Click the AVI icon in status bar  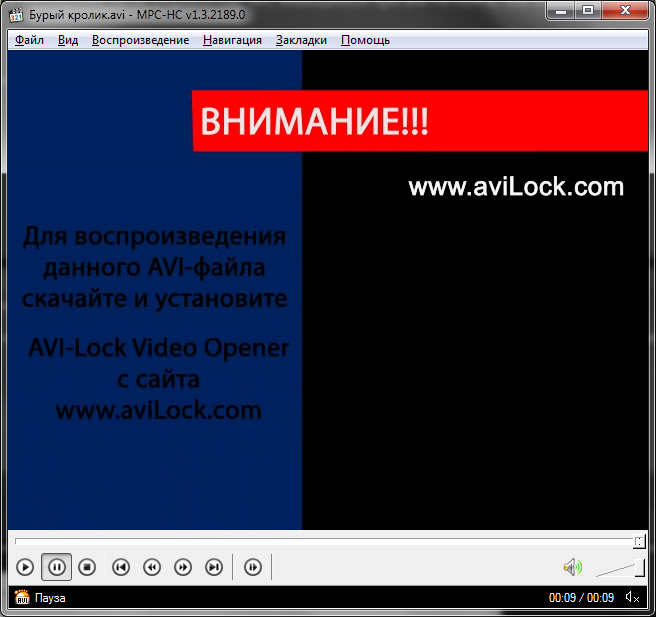22,597
